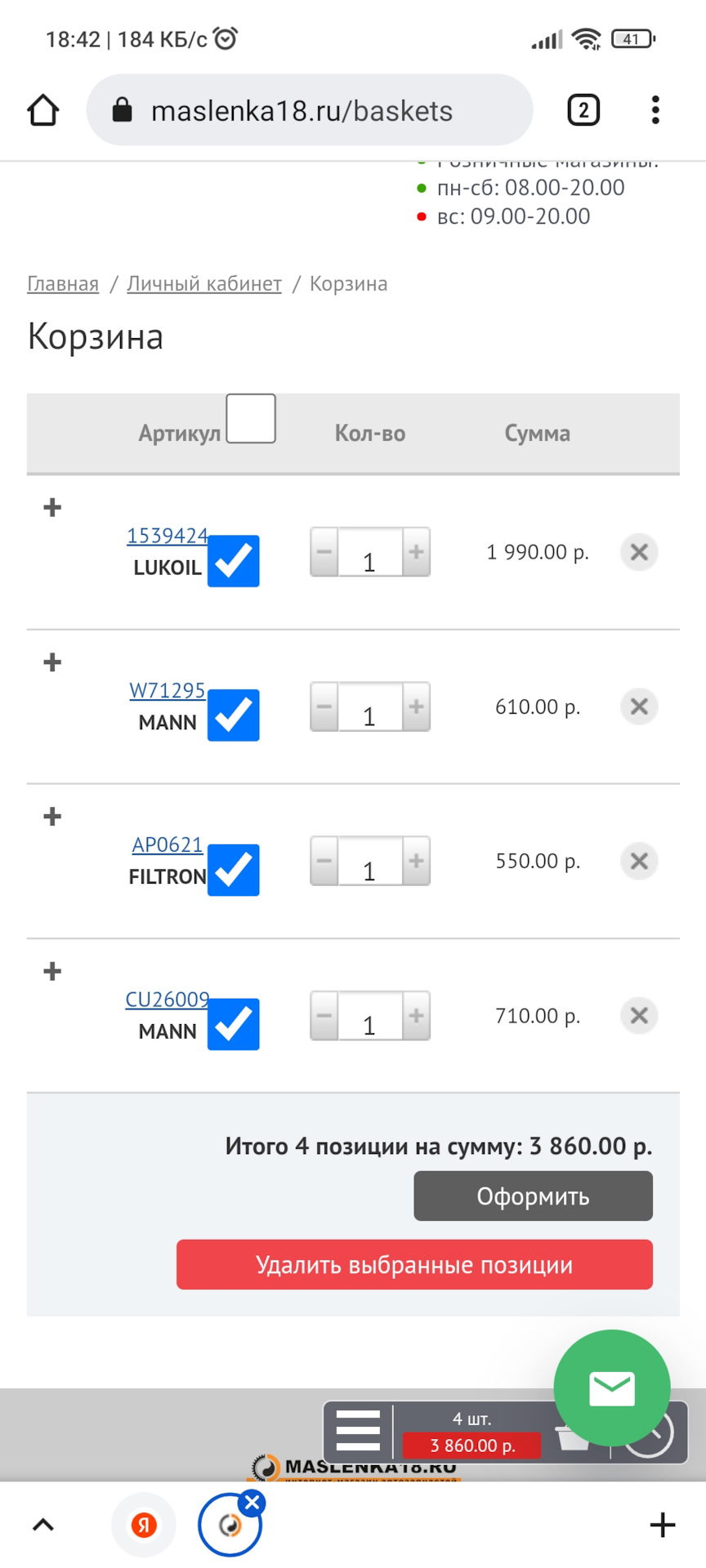Open Личный кабинет breadcrumb
Screen dimensions: 706x1568
(x=204, y=284)
